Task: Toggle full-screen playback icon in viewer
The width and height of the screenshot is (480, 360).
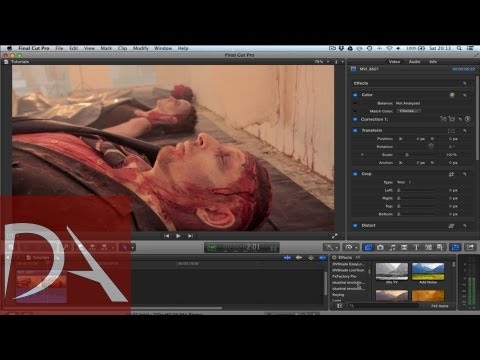Action: click(334, 236)
